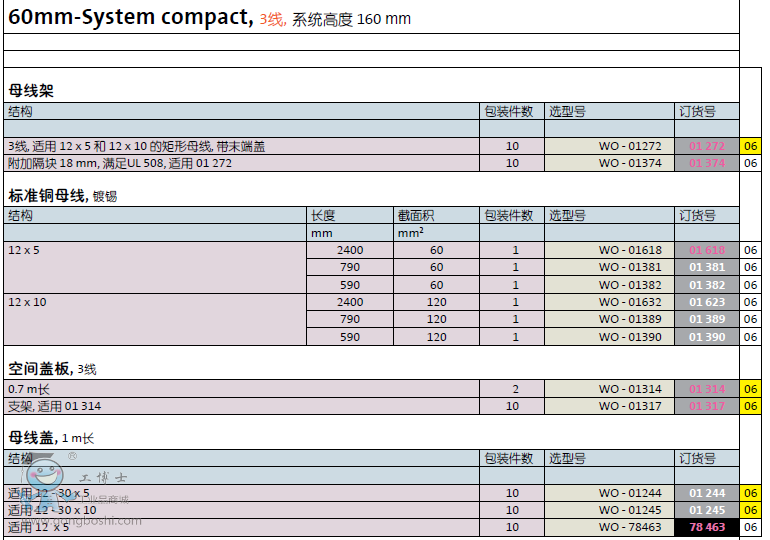Select yellow 06 cell next to 01 245
770x540 pixels.
[751, 510]
